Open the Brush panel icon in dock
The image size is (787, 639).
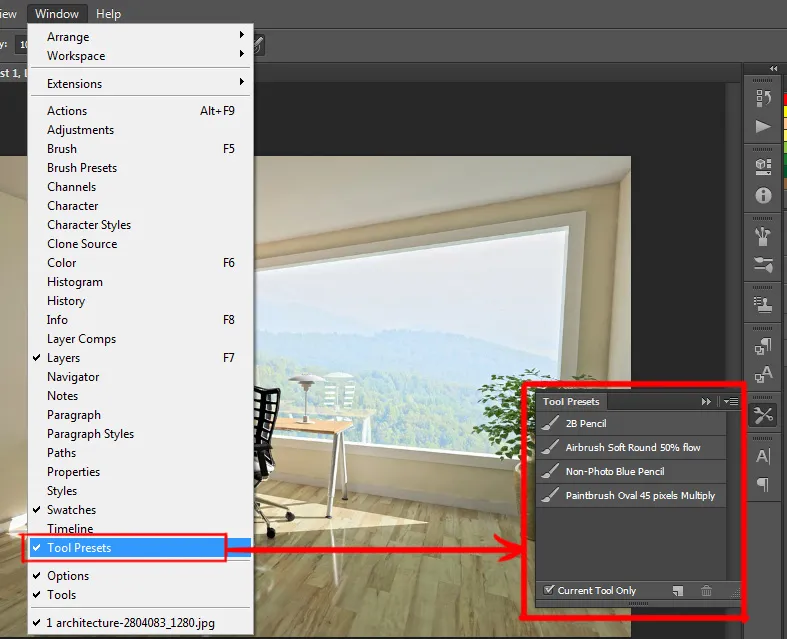763,236
